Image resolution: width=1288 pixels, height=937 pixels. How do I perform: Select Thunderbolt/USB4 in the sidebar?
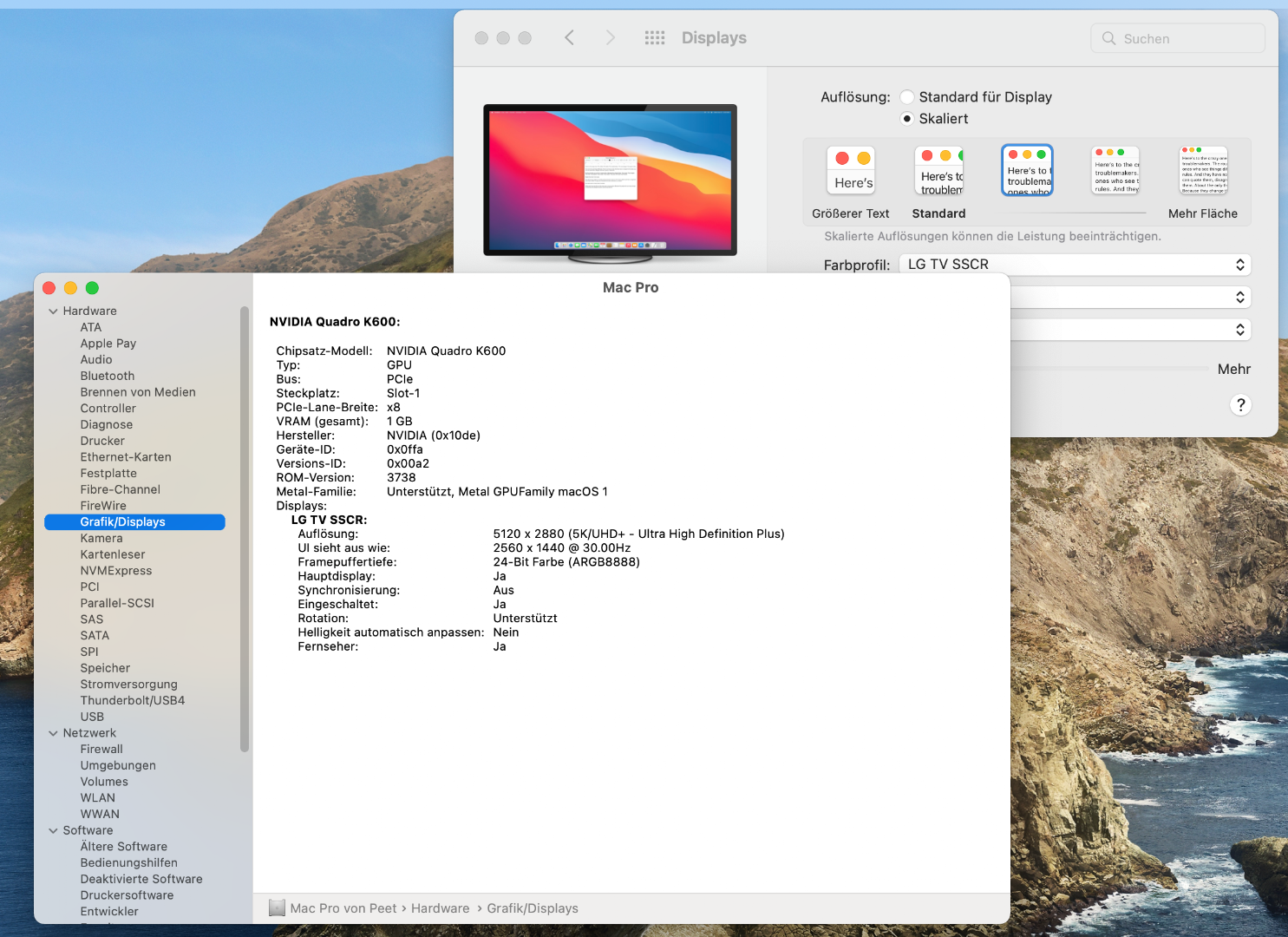(x=133, y=701)
